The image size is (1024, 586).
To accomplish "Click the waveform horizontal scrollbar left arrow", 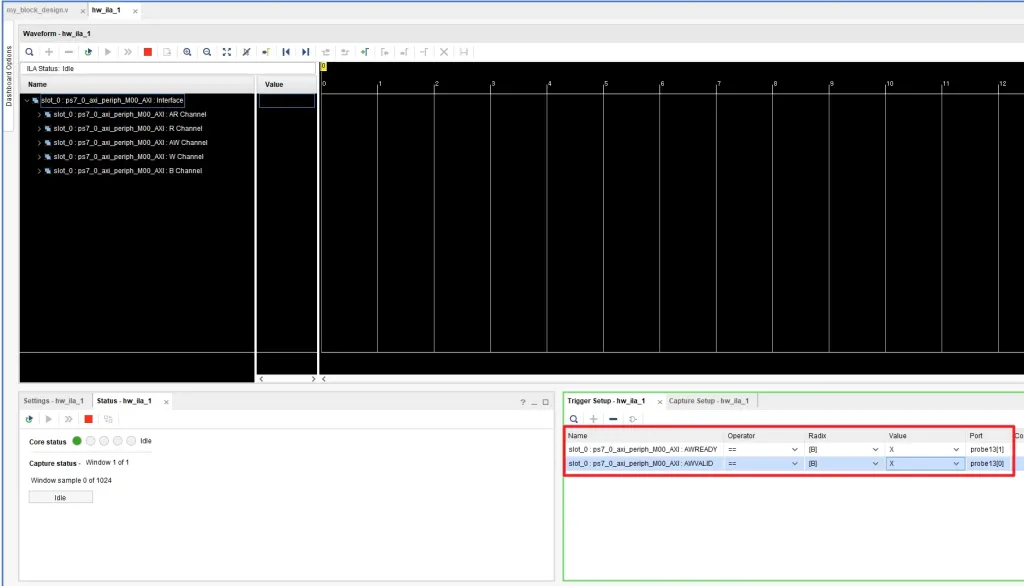I will click(x=324, y=379).
